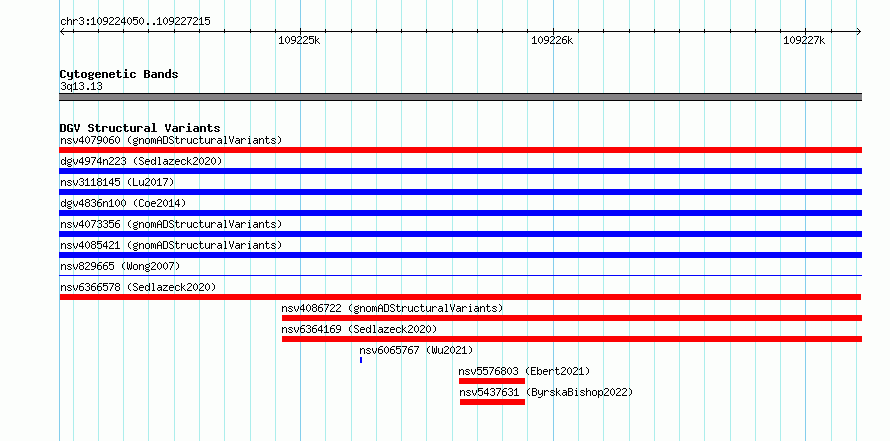Click the chr3:109224050..109227215 coordinate text
This screenshot has width=890, height=441.
click(x=135, y=22)
